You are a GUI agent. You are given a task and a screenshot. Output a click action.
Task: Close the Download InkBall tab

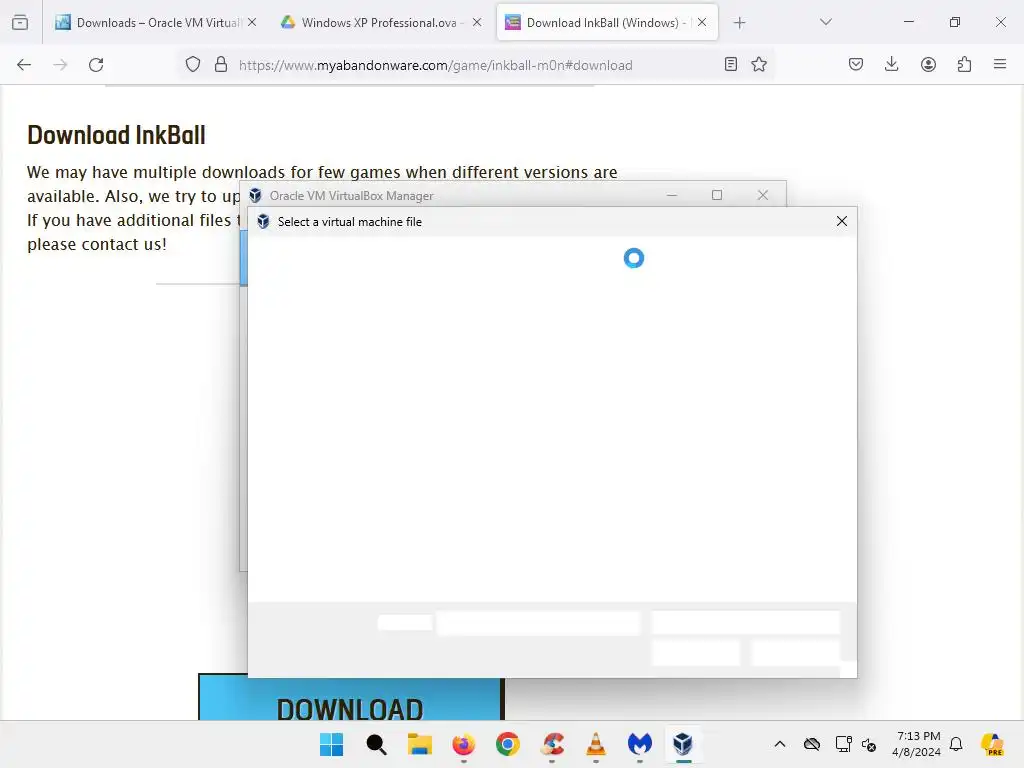[x=702, y=23]
